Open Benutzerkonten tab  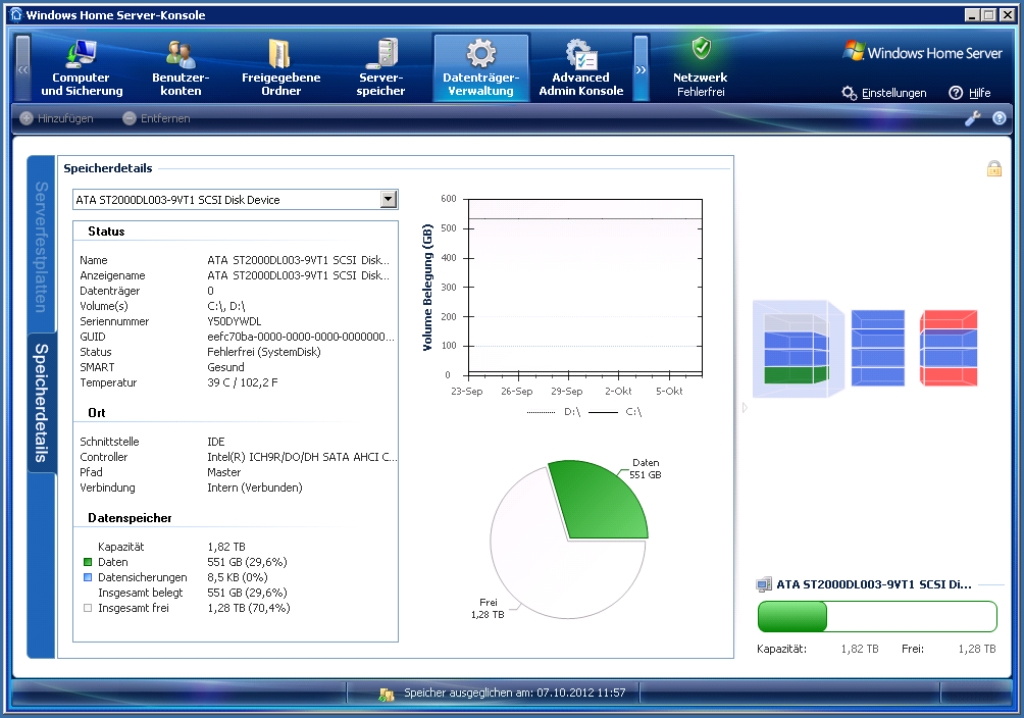click(x=181, y=68)
